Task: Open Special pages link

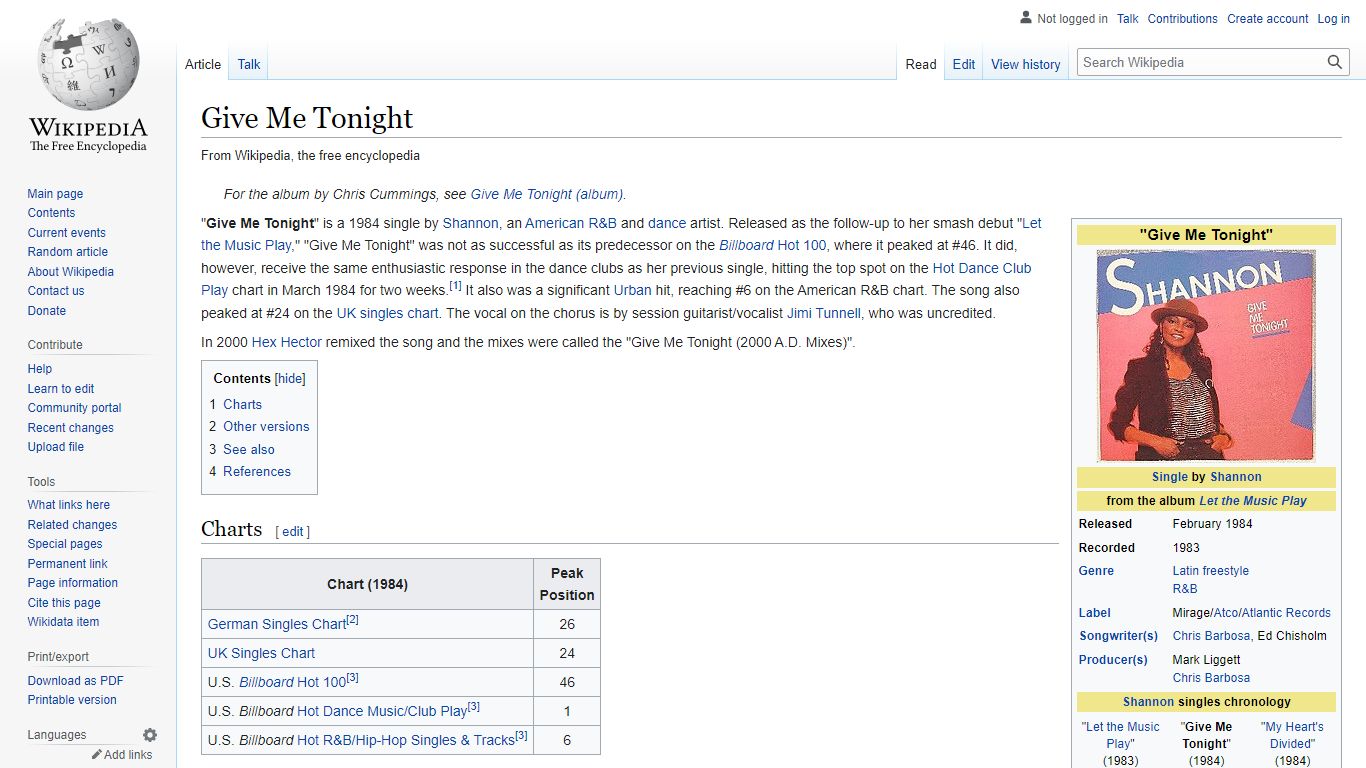Action: point(65,544)
